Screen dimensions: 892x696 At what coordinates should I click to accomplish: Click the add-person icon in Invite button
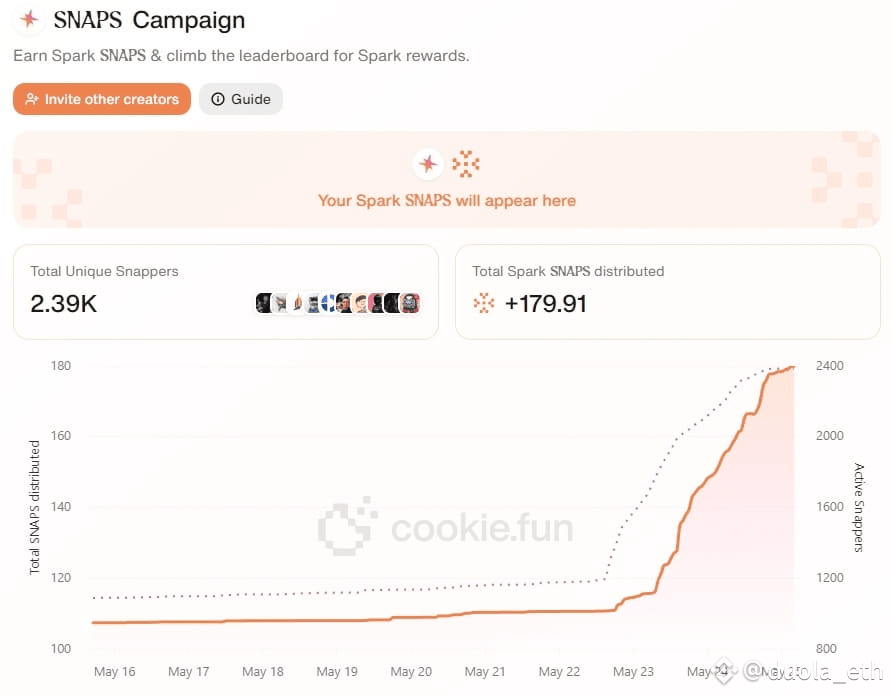coord(32,99)
